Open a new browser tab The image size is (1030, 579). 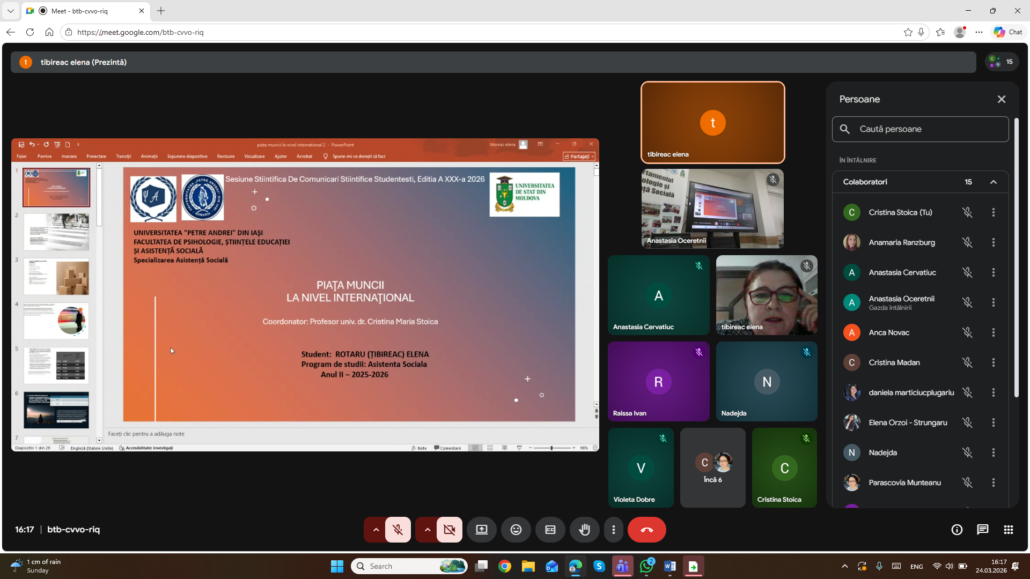[x=161, y=11]
